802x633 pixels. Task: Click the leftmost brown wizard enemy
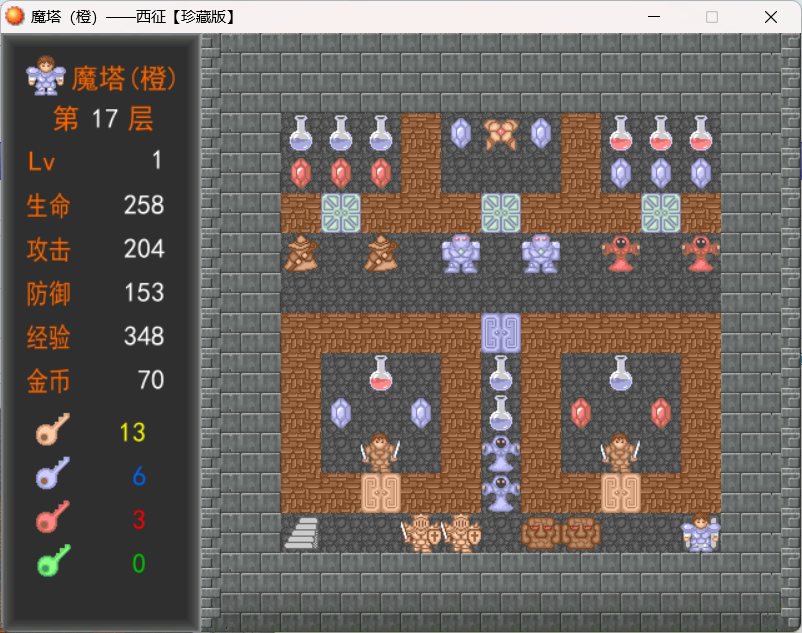click(301, 254)
